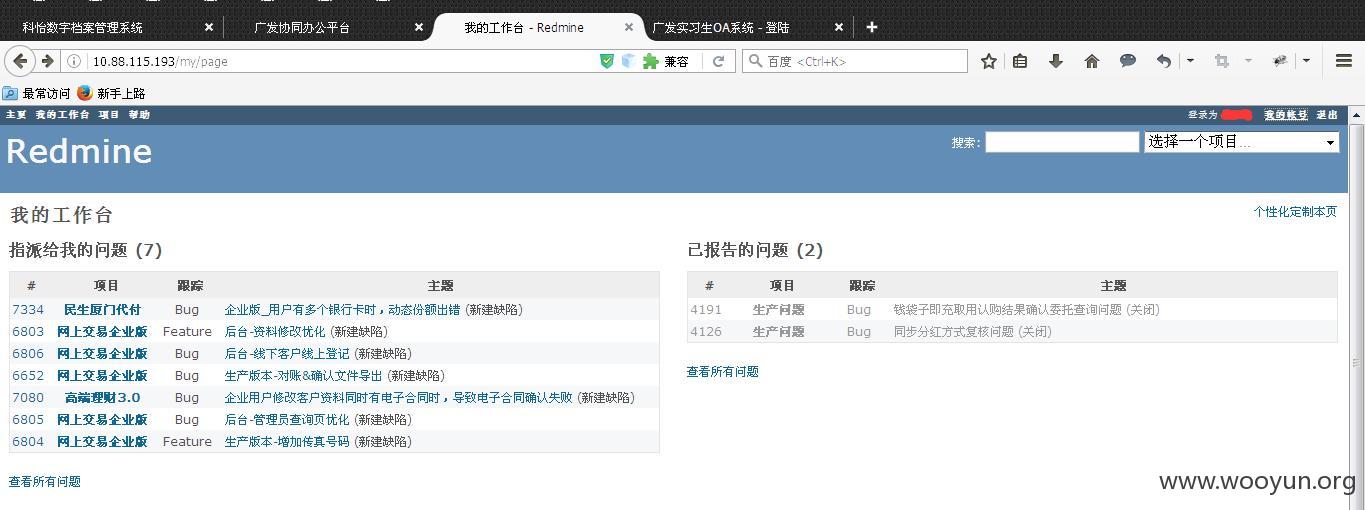
Task: Open the 新手上路 Firefox bookmark
Action: click(112, 93)
